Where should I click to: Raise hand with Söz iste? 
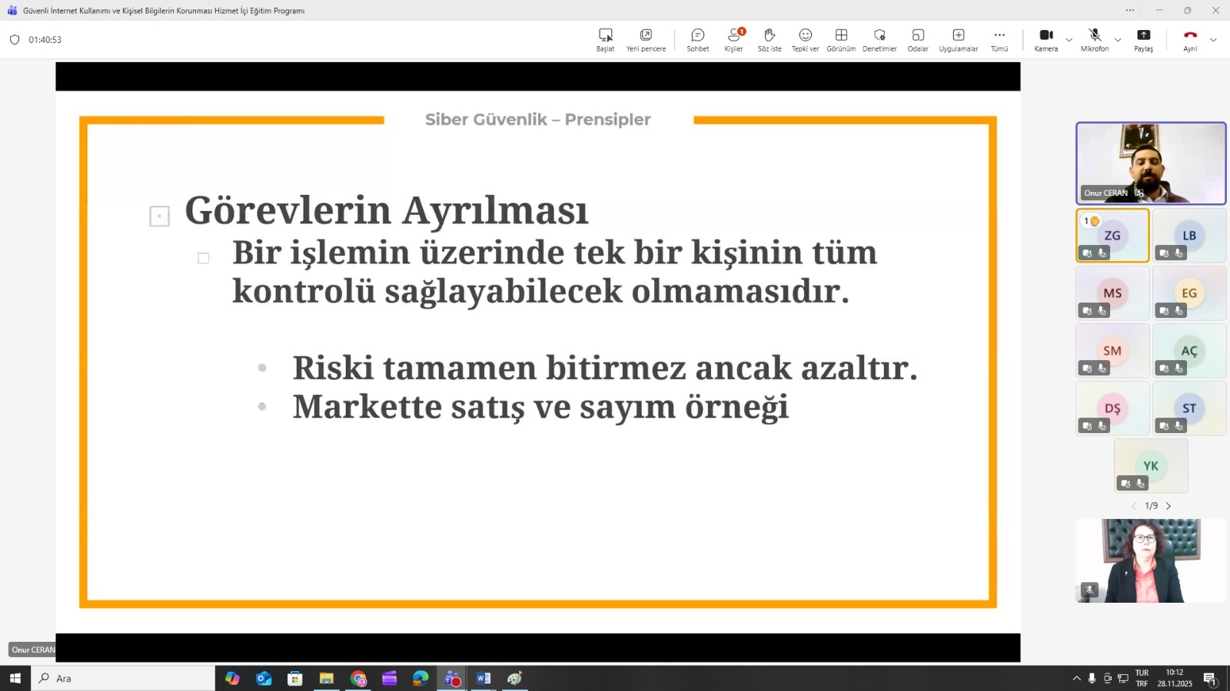point(769,39)
